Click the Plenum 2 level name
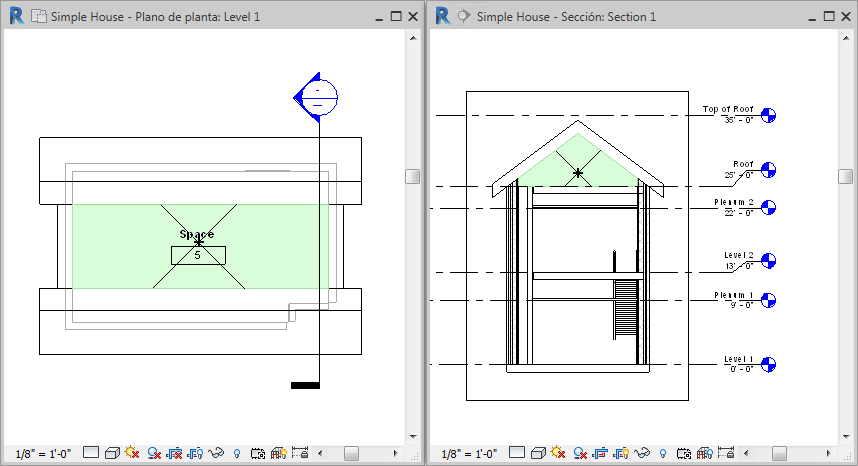858x466 pixels. pos(734,202)
